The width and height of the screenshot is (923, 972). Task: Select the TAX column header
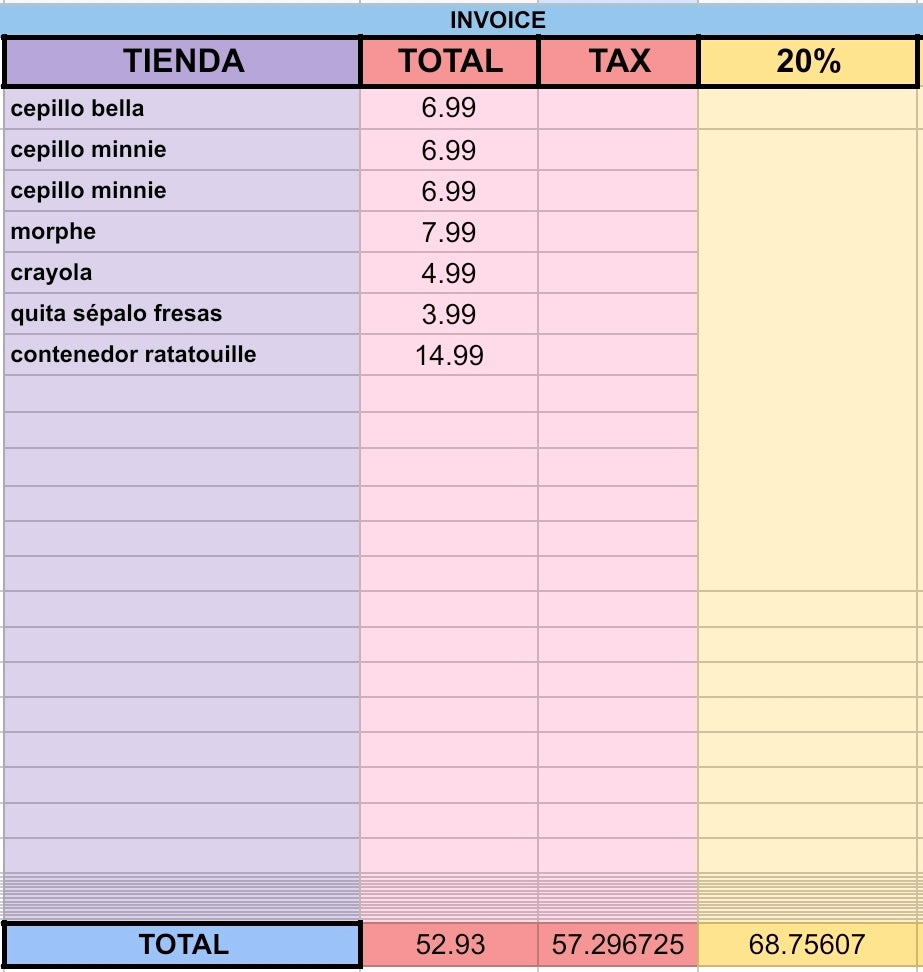click(618, 61)
